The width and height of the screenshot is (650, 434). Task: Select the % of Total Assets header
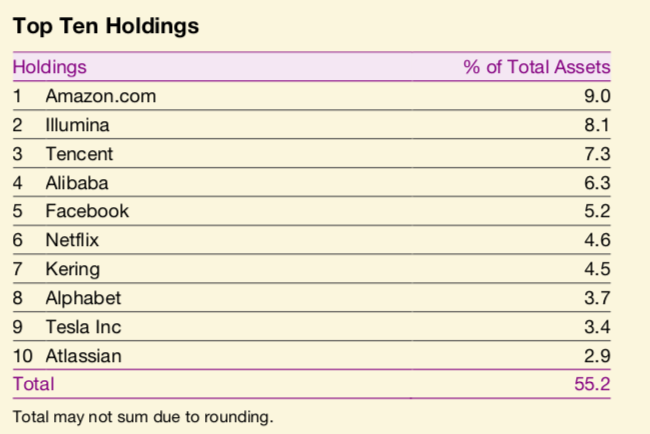536,67
